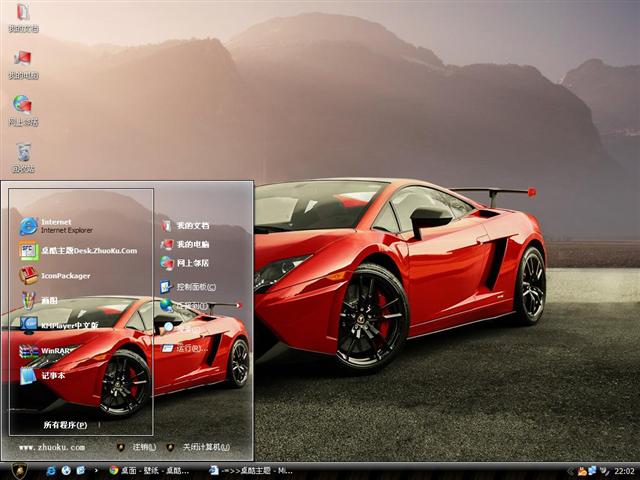Open the My Computer desktop icon
The image size is (640, 480).
(x=23, y=64)
